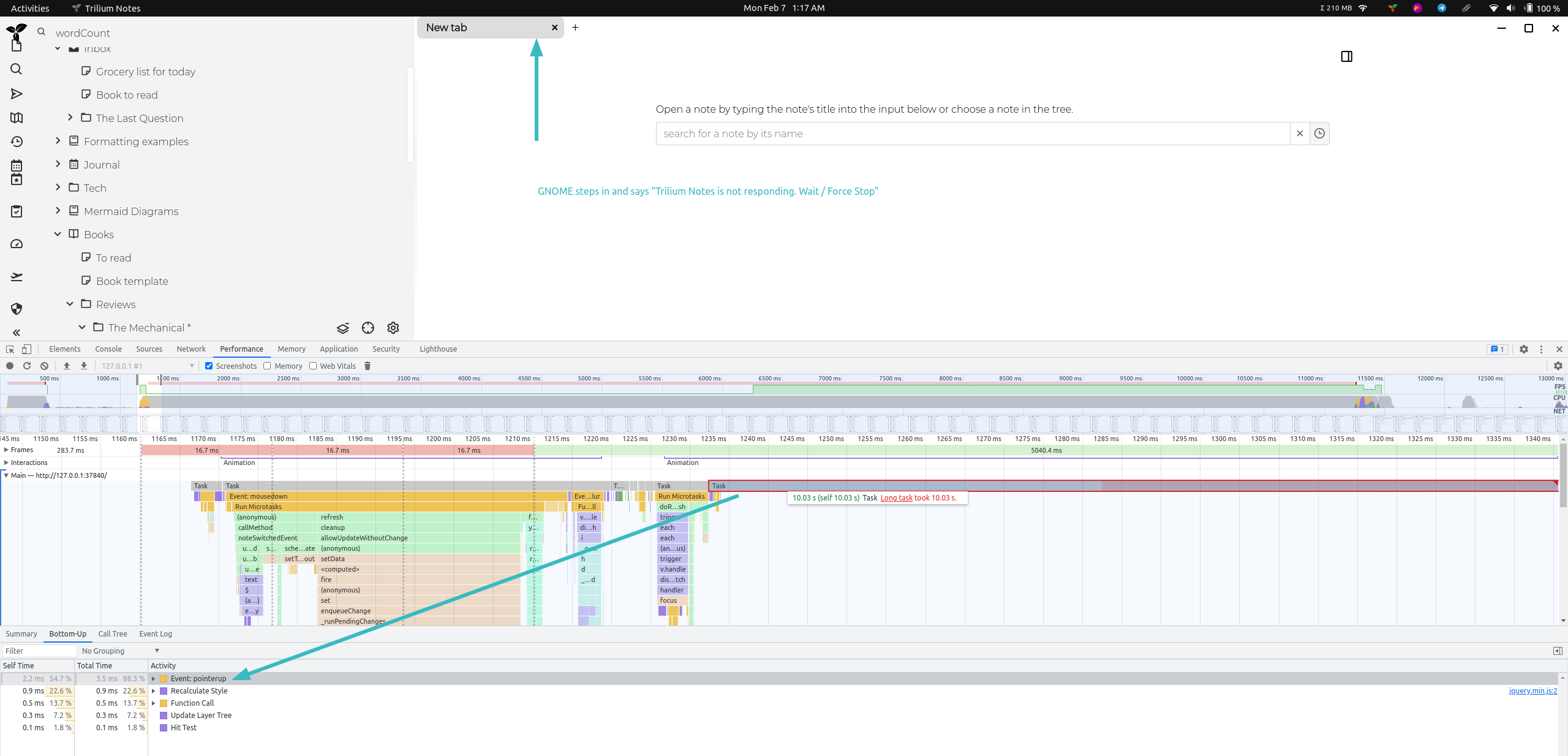Screen dimensions: 1568x756
Task: Expand the Formatting examples tree node
Action: (58, 141)
